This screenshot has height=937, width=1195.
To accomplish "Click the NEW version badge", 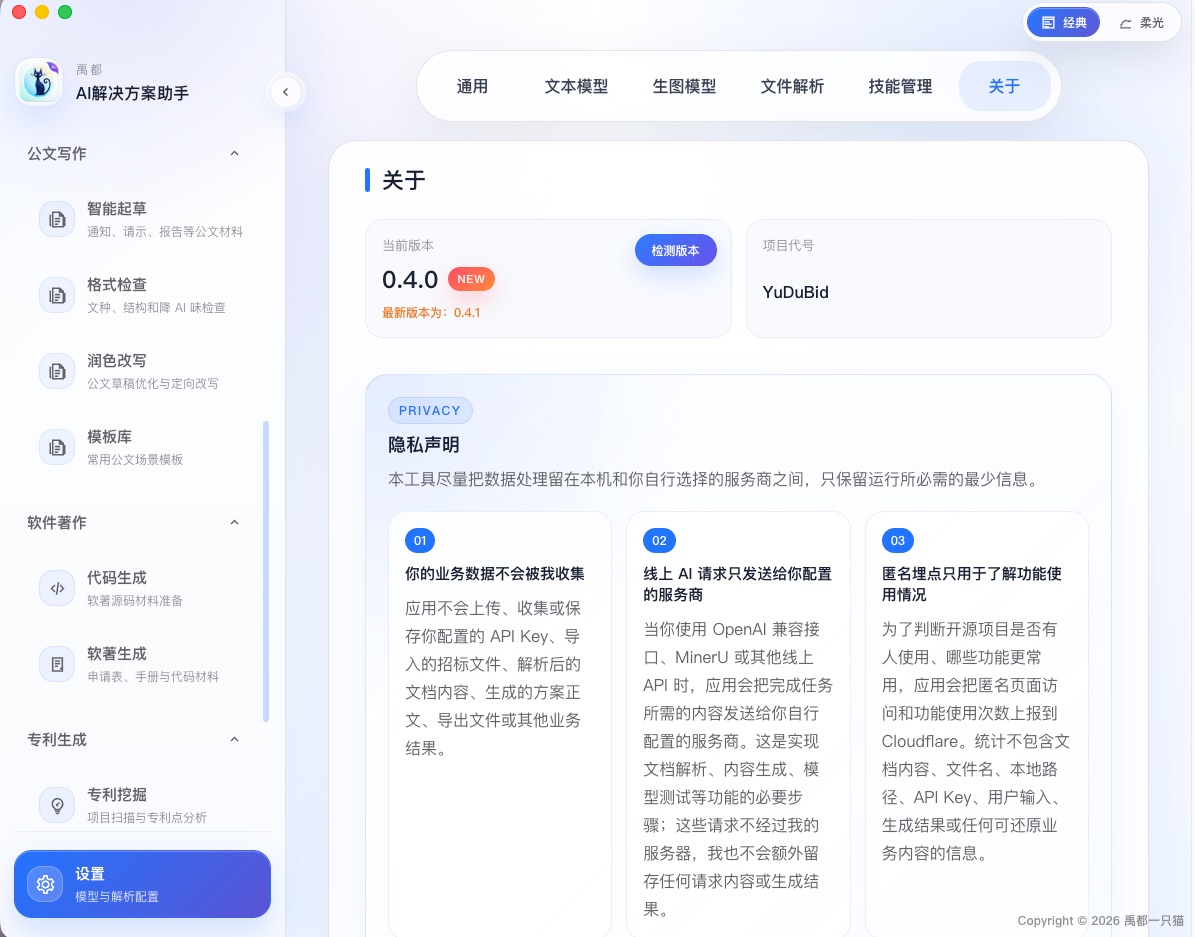I will [471, 279].
